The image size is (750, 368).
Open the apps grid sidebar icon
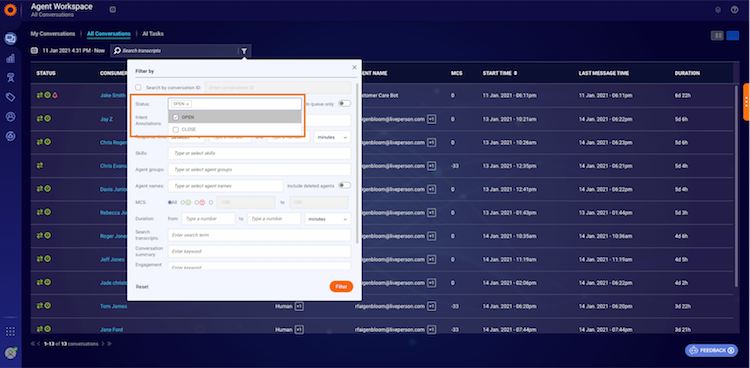[x=10, y=331]
